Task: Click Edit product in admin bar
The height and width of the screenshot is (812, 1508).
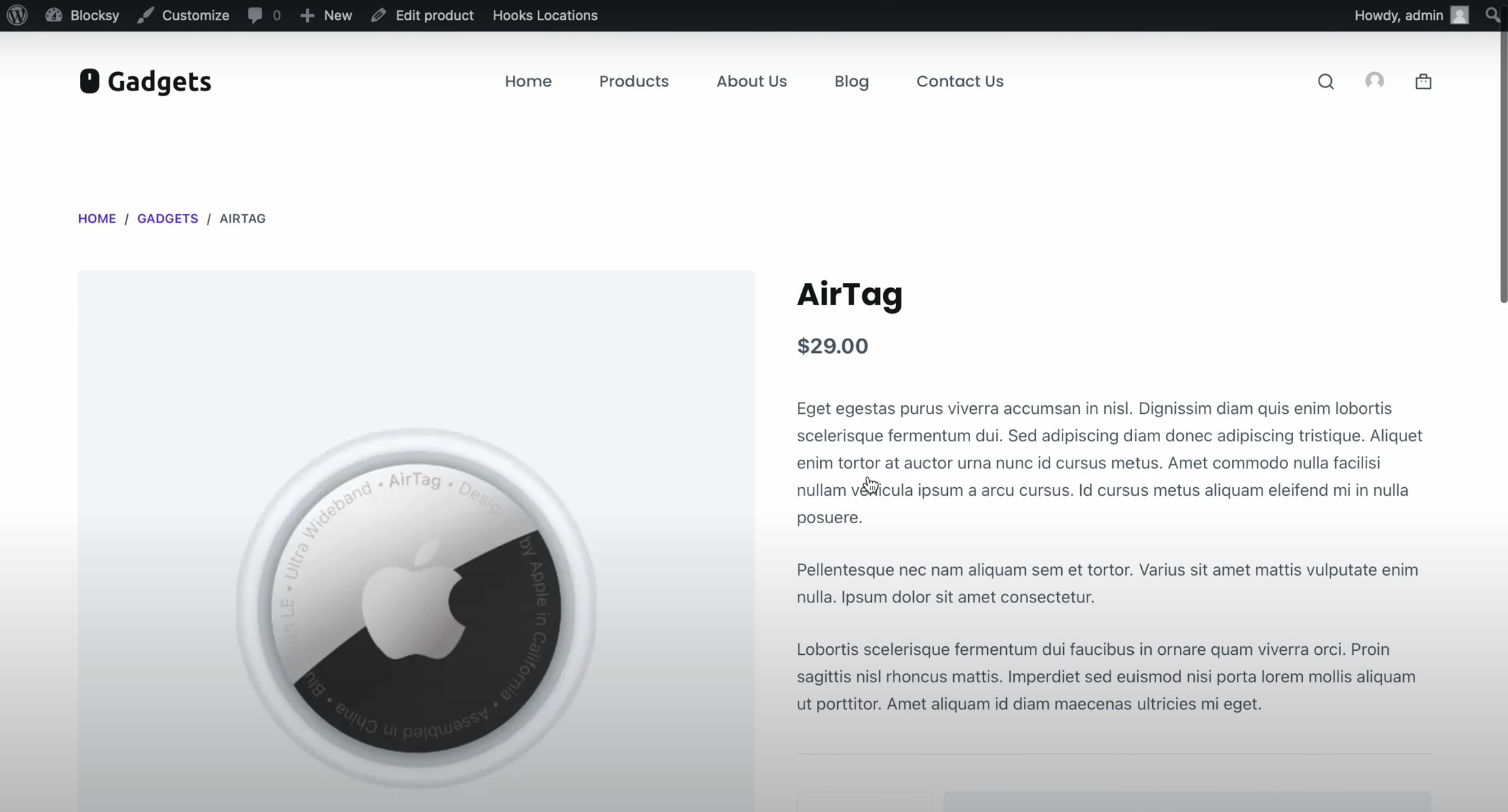Action: [422, 15]
